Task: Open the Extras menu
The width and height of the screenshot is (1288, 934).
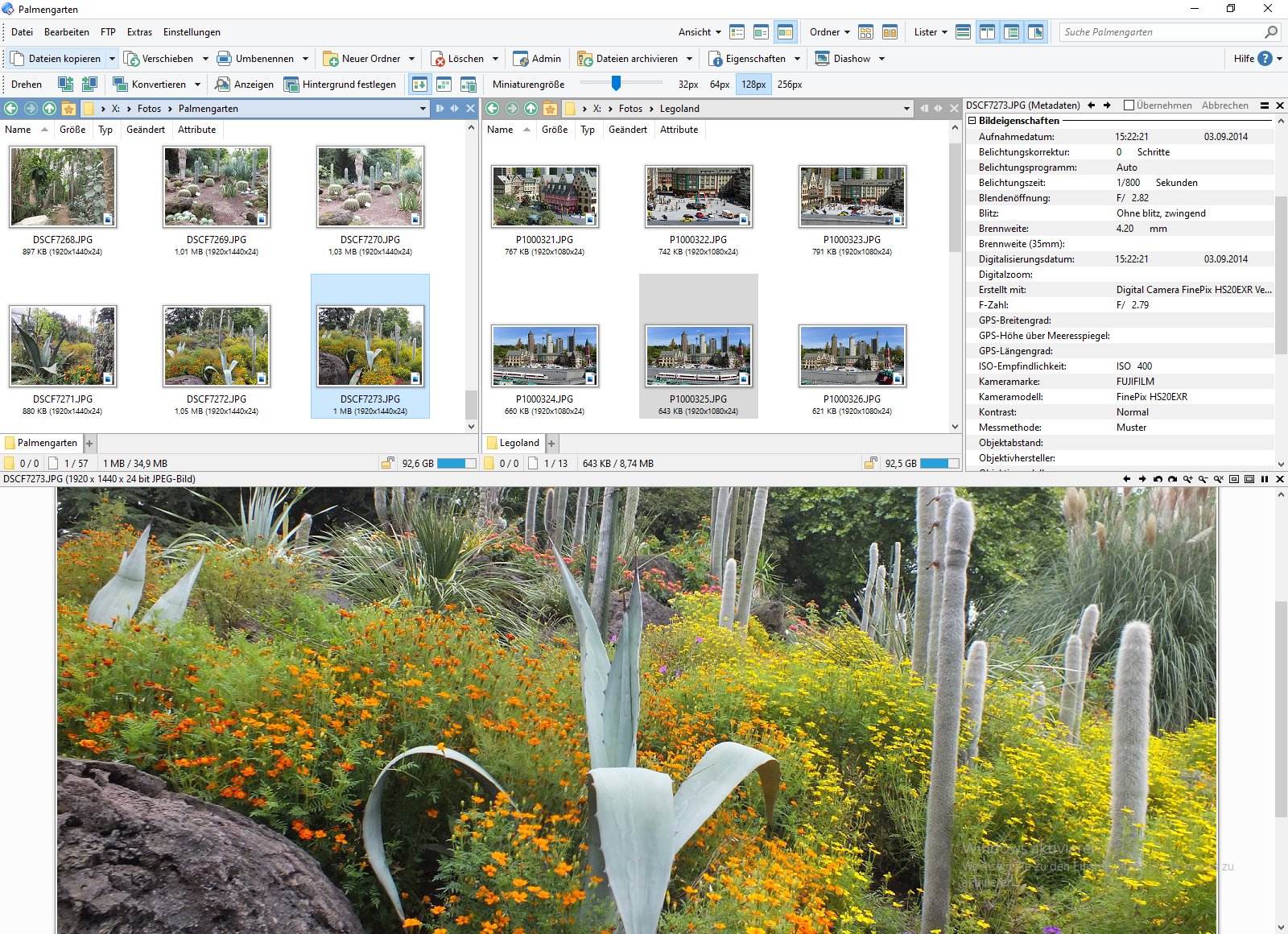Action: [139, 32]
